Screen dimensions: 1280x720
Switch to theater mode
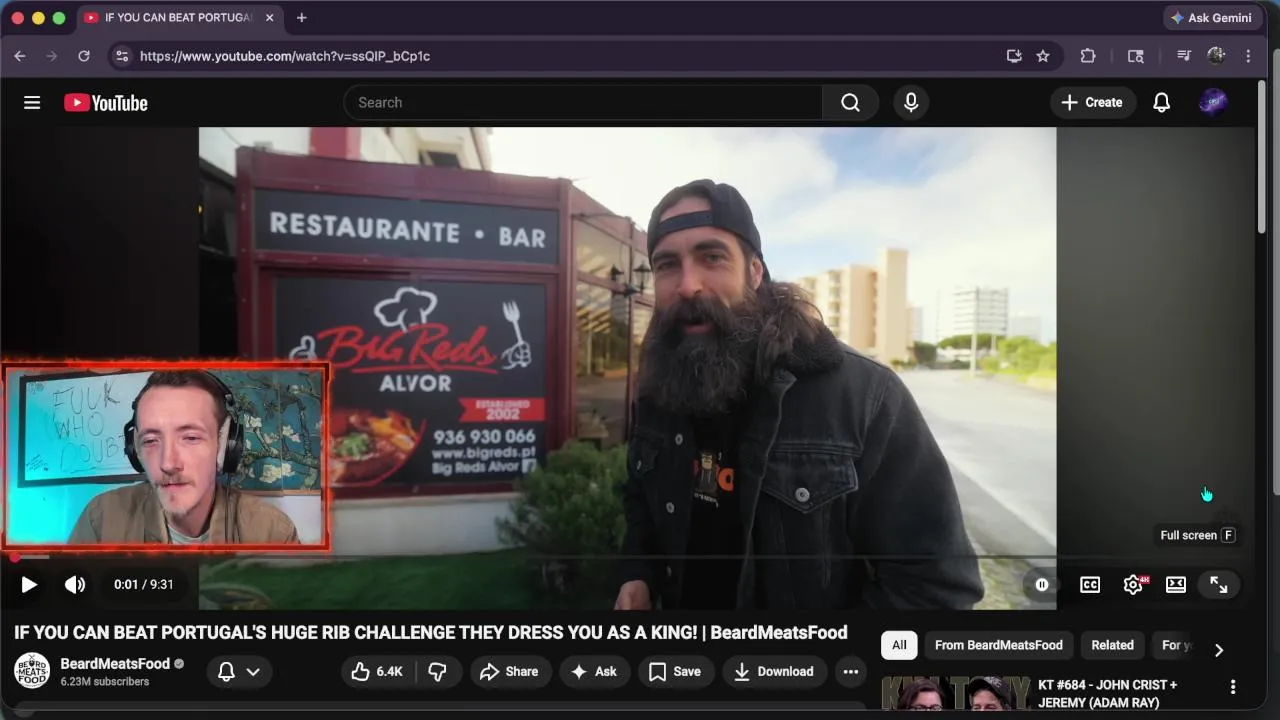click(1176, 585)
